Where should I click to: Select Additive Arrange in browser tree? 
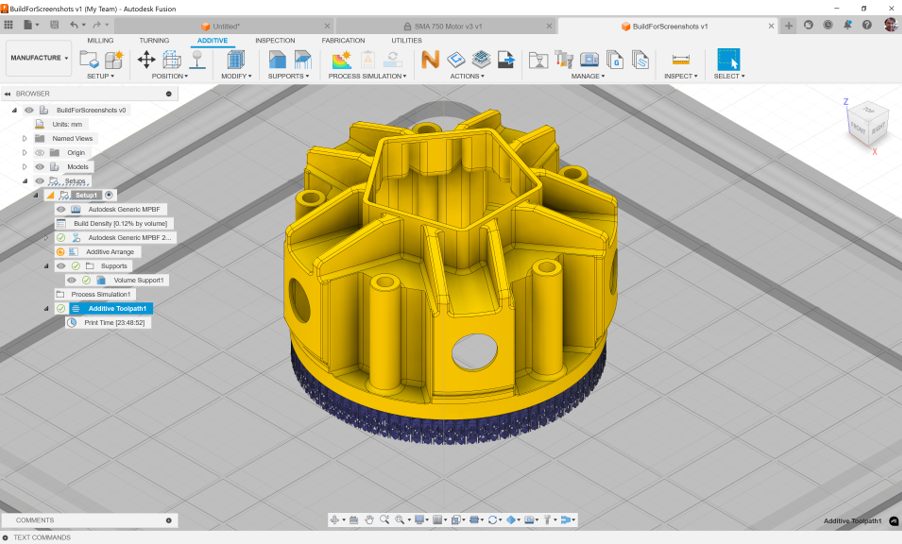pos(110,252)
